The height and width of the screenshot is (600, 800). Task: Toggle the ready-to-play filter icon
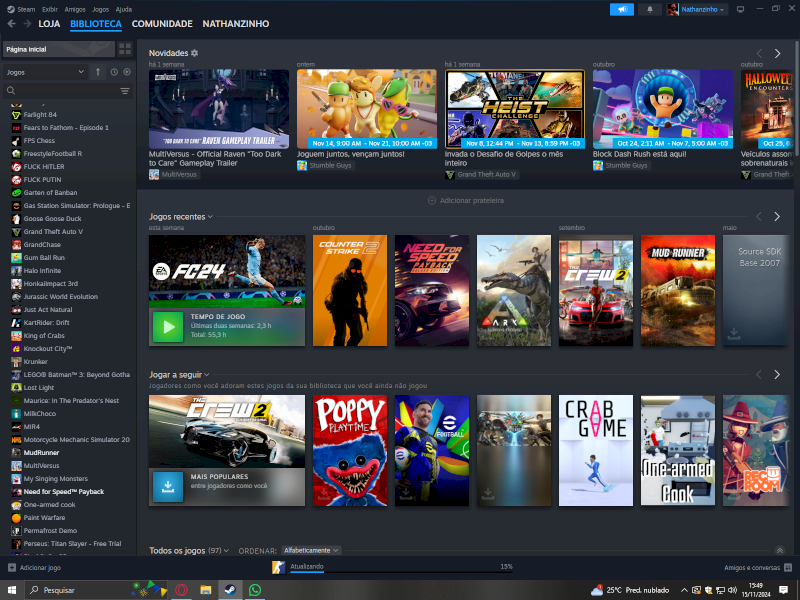127,72
